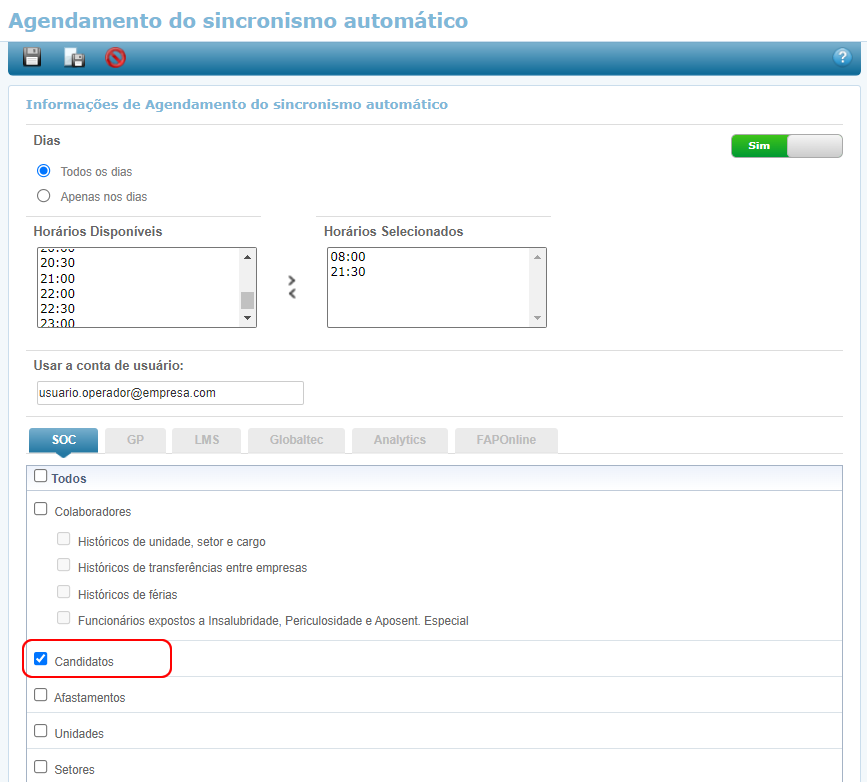Select the 'Todos os dias' radio button
The height and width of the screenshot is (782, 867).
tap(43, 171)
